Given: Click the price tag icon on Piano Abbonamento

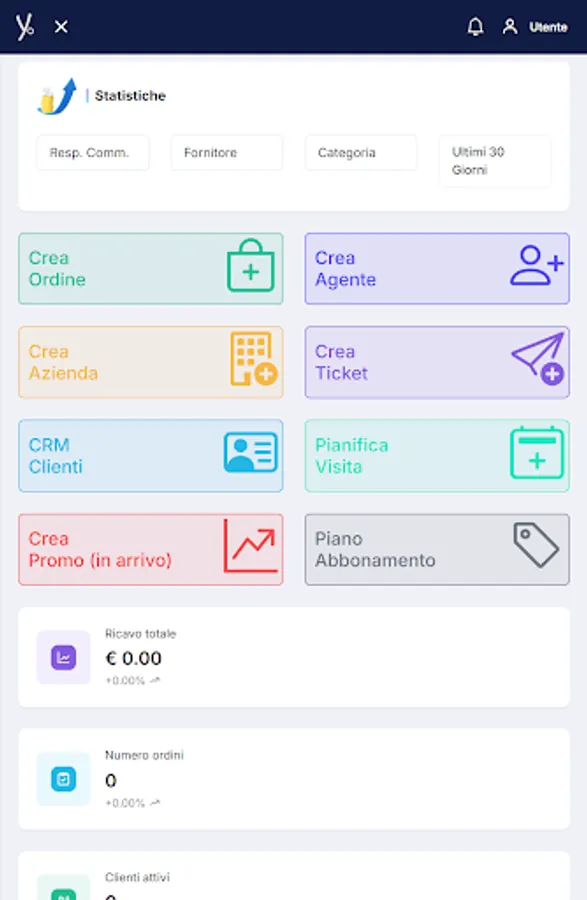Looking at the screenshot, I should [537, 548].
